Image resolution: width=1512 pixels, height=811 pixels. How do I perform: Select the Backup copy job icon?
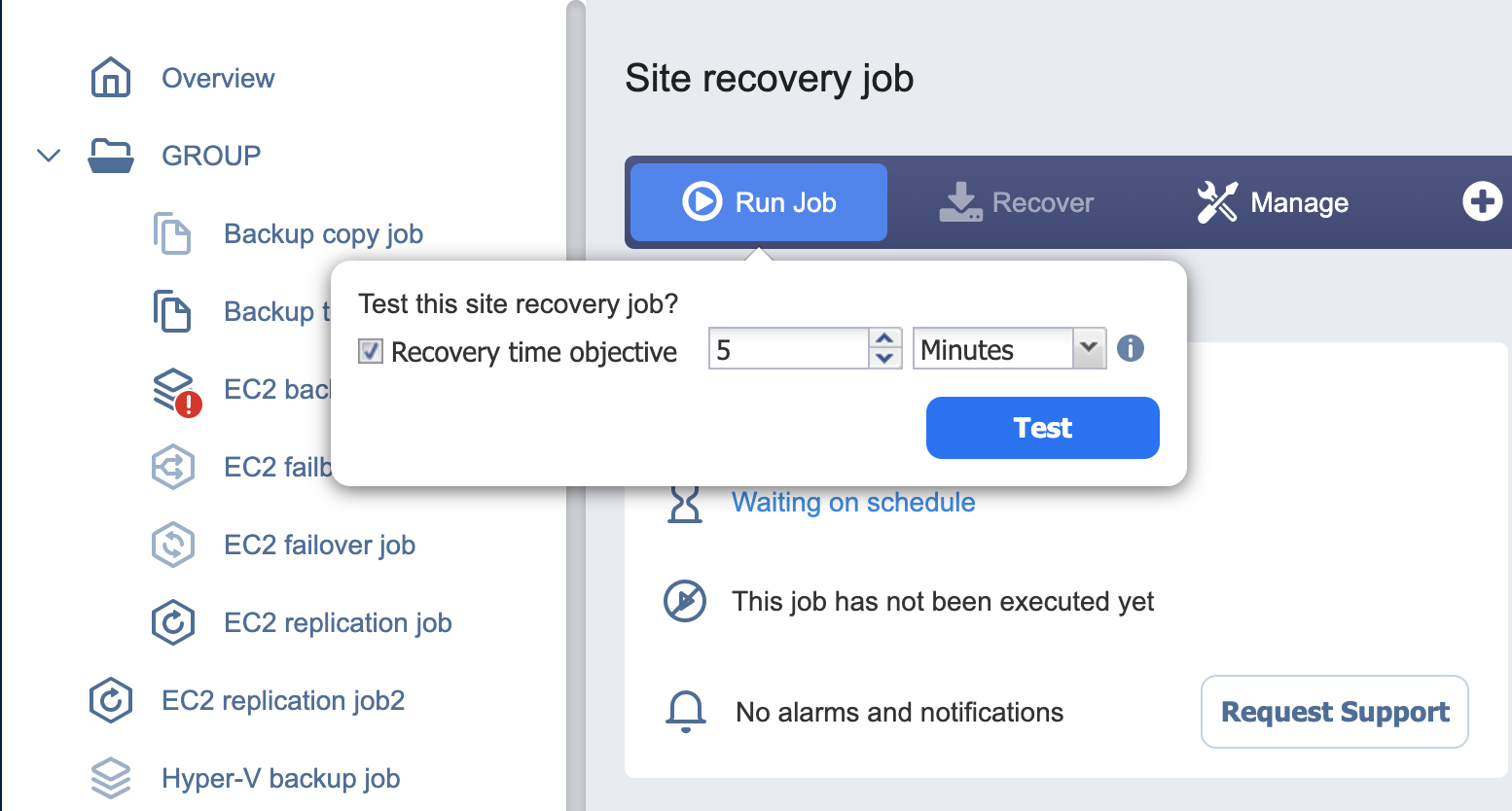[172, 233]
